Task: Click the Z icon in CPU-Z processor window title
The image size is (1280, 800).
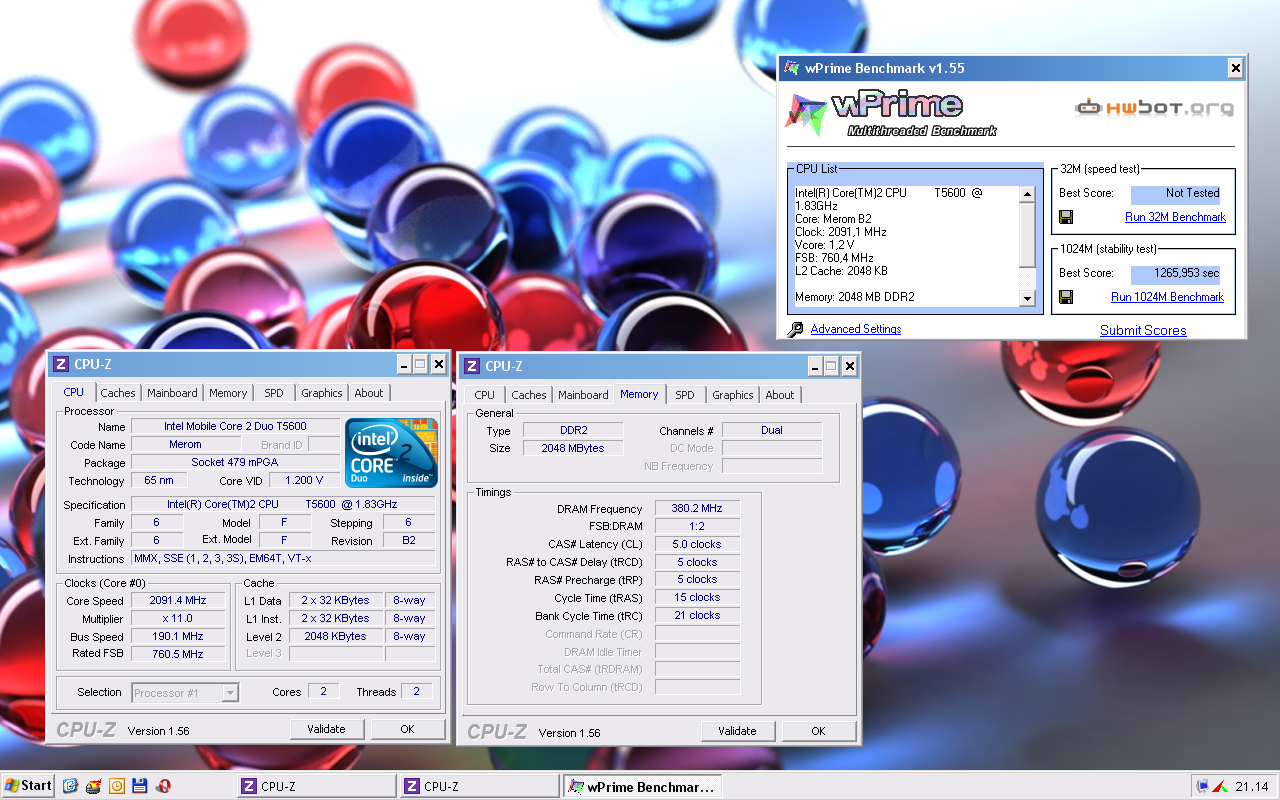Action: pyautogui.click(x=61, y=364)
